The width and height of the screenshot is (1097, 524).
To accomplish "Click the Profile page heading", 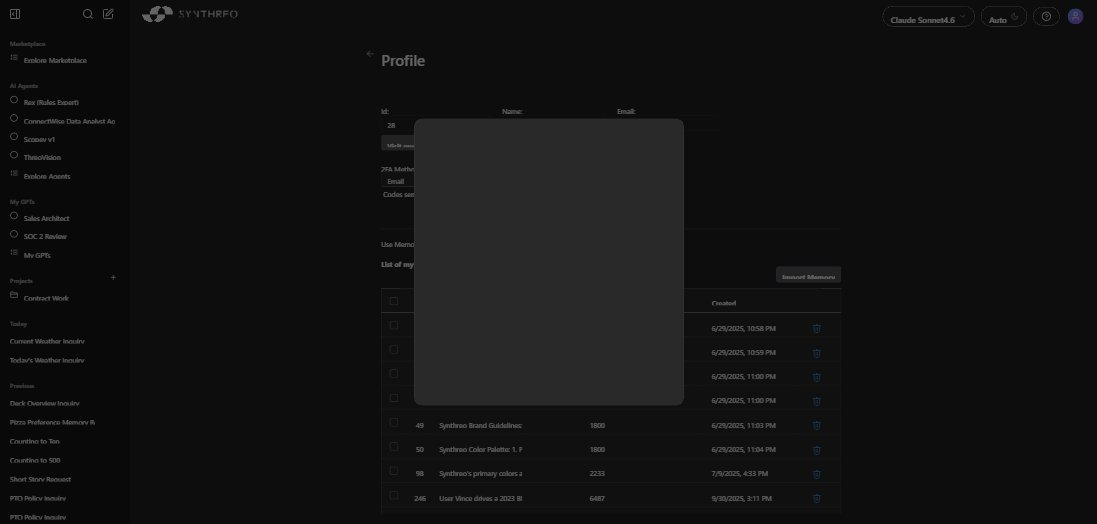I will tap(403, 61).
